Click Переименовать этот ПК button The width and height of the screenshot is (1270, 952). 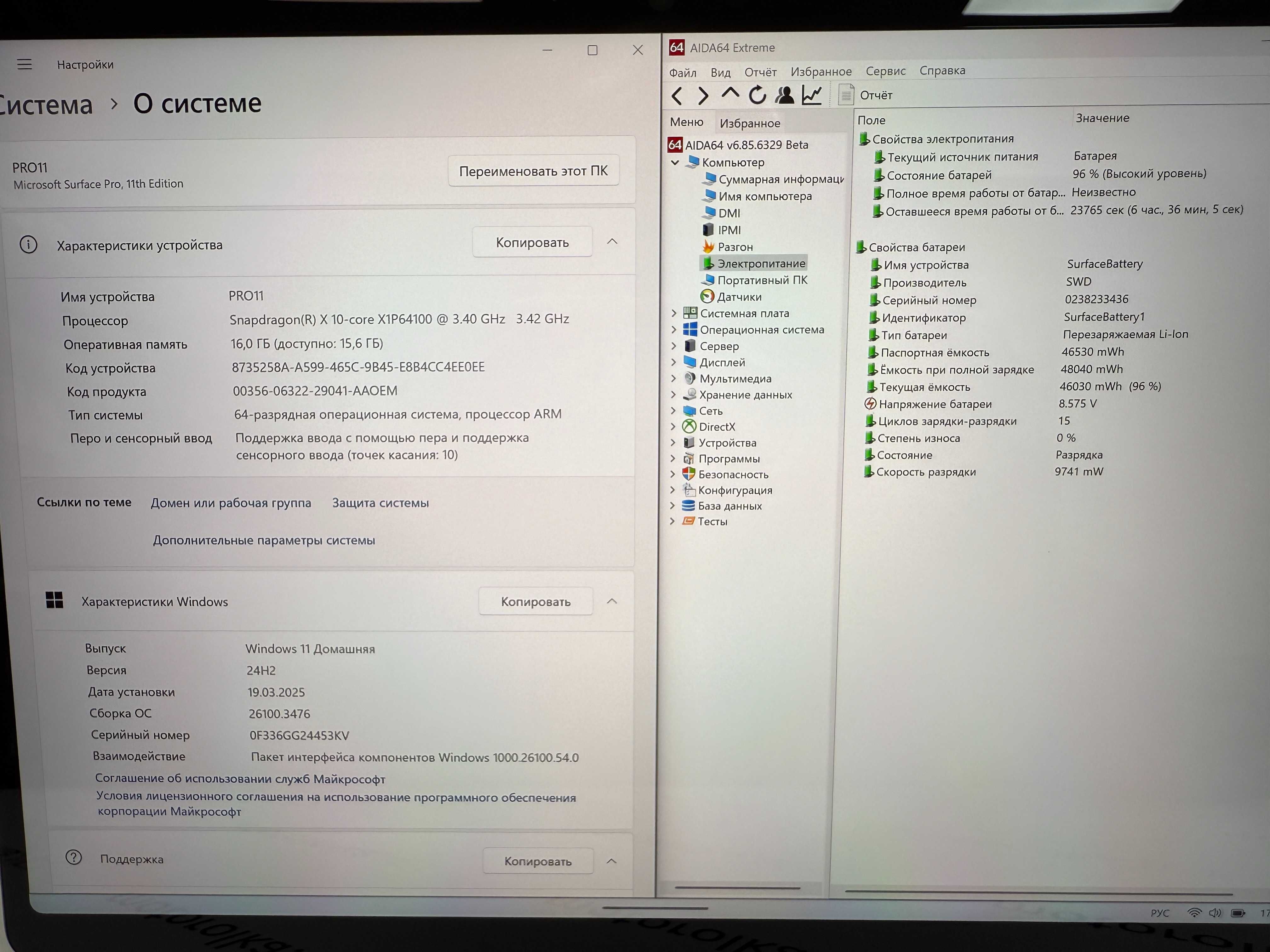click(x=533, y=170)
